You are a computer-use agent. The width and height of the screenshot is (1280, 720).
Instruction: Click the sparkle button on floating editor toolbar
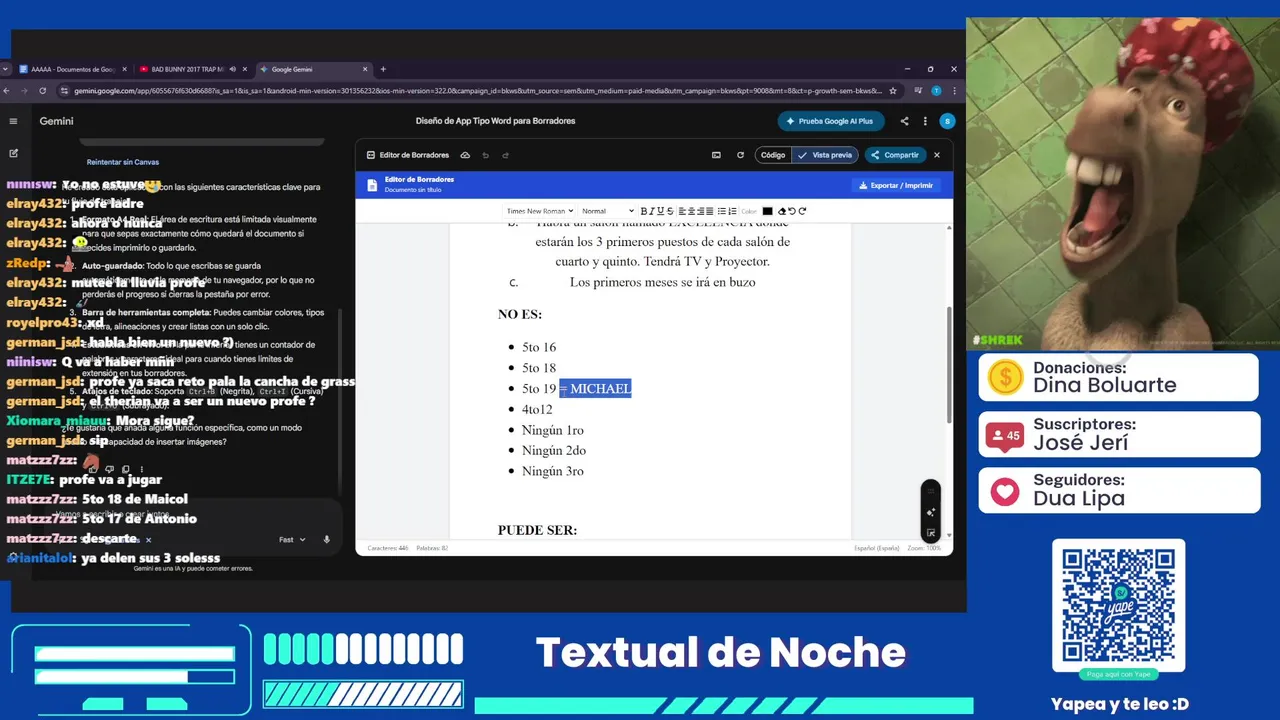[930, 512]
